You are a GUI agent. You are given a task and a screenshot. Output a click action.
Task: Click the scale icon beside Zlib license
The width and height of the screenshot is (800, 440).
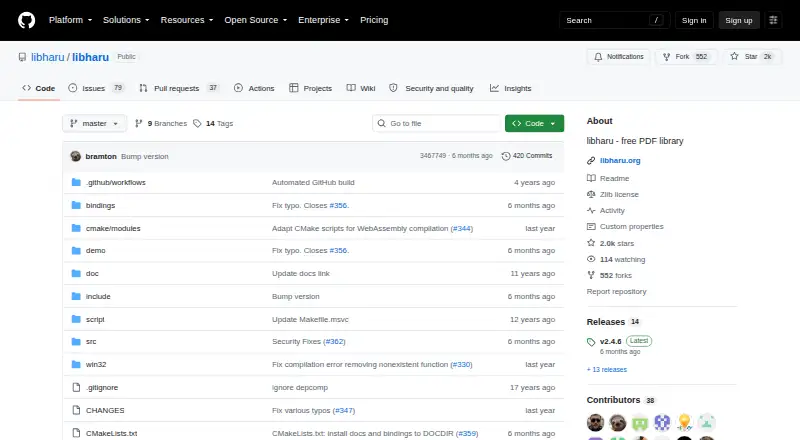[x=591, y=194]
